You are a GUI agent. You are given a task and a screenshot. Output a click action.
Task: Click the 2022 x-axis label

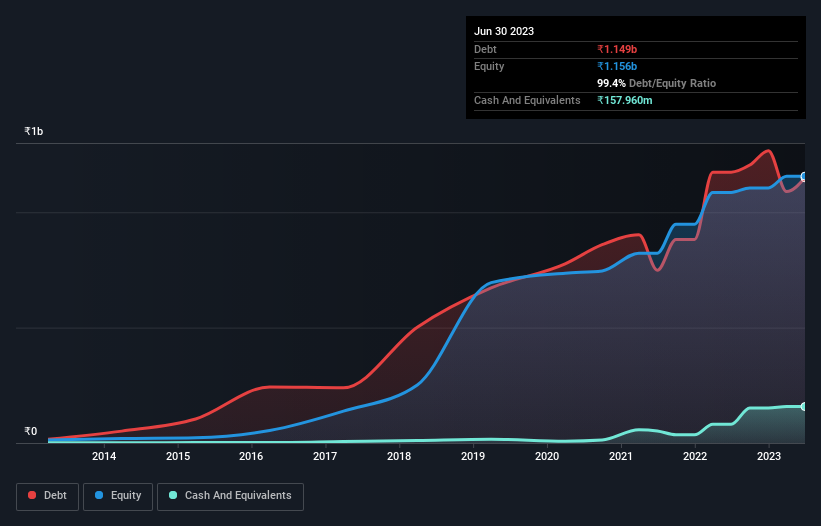click(x=695, y=456)
